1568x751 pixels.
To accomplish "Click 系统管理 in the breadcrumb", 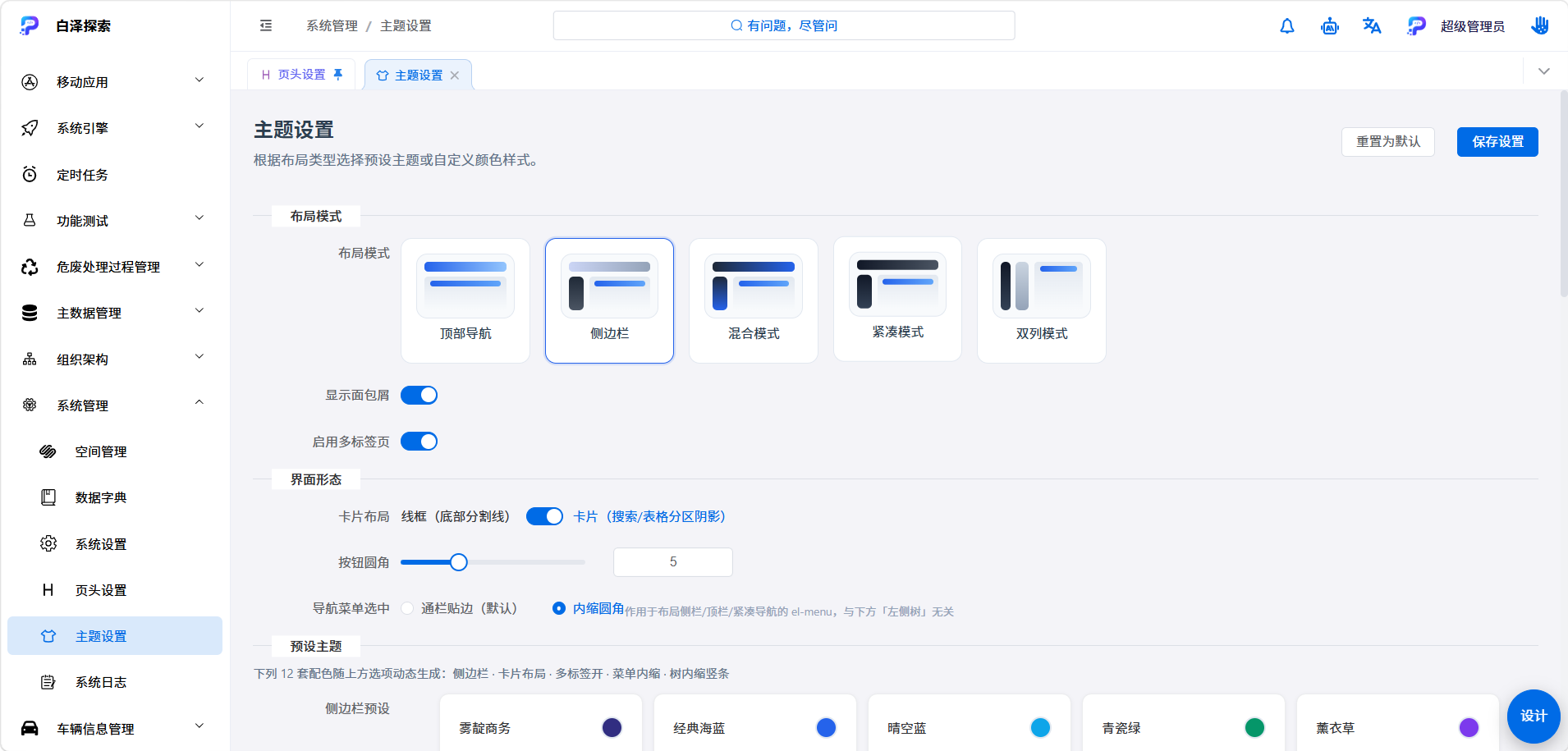I will pos(332,25).
